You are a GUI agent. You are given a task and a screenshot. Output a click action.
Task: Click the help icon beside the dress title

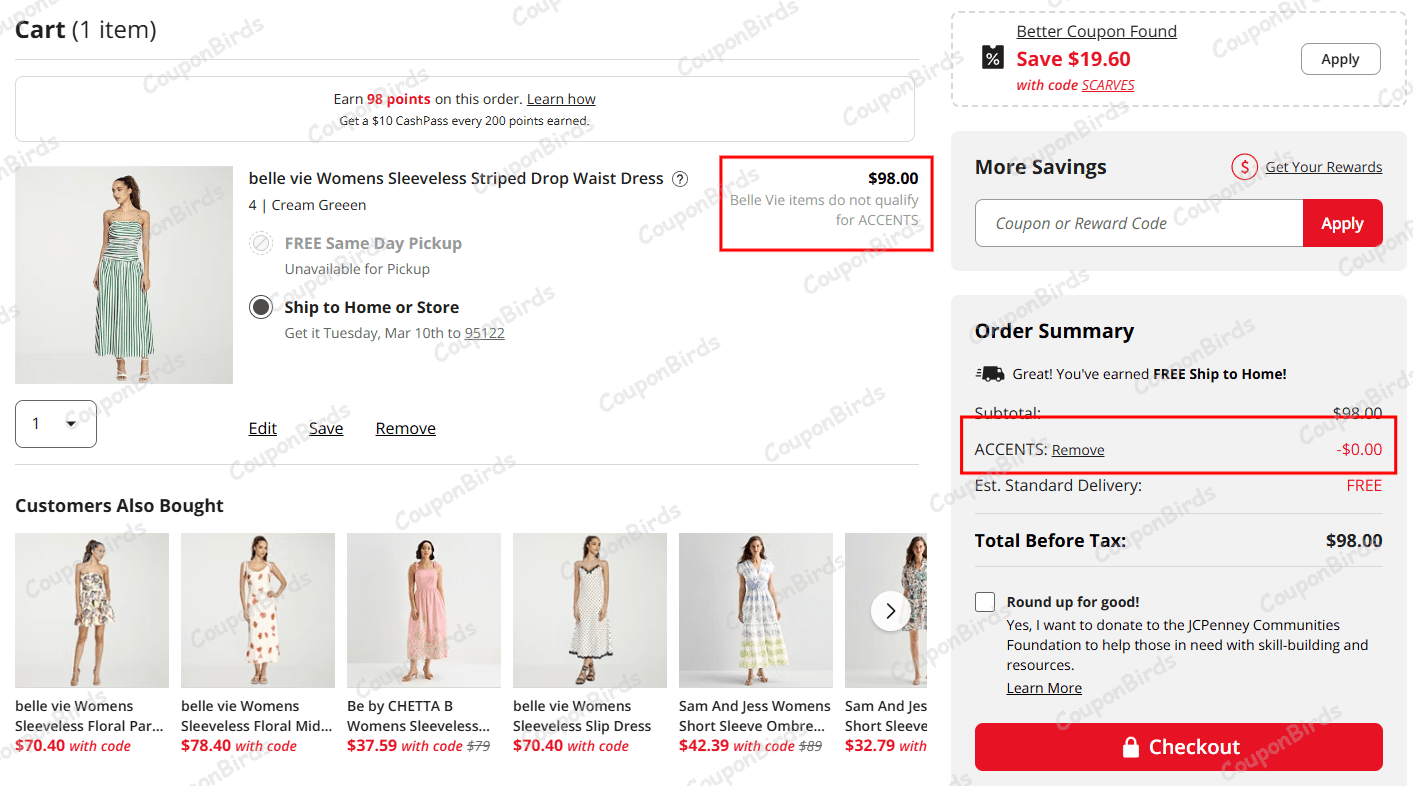click(x=680, y=179)
